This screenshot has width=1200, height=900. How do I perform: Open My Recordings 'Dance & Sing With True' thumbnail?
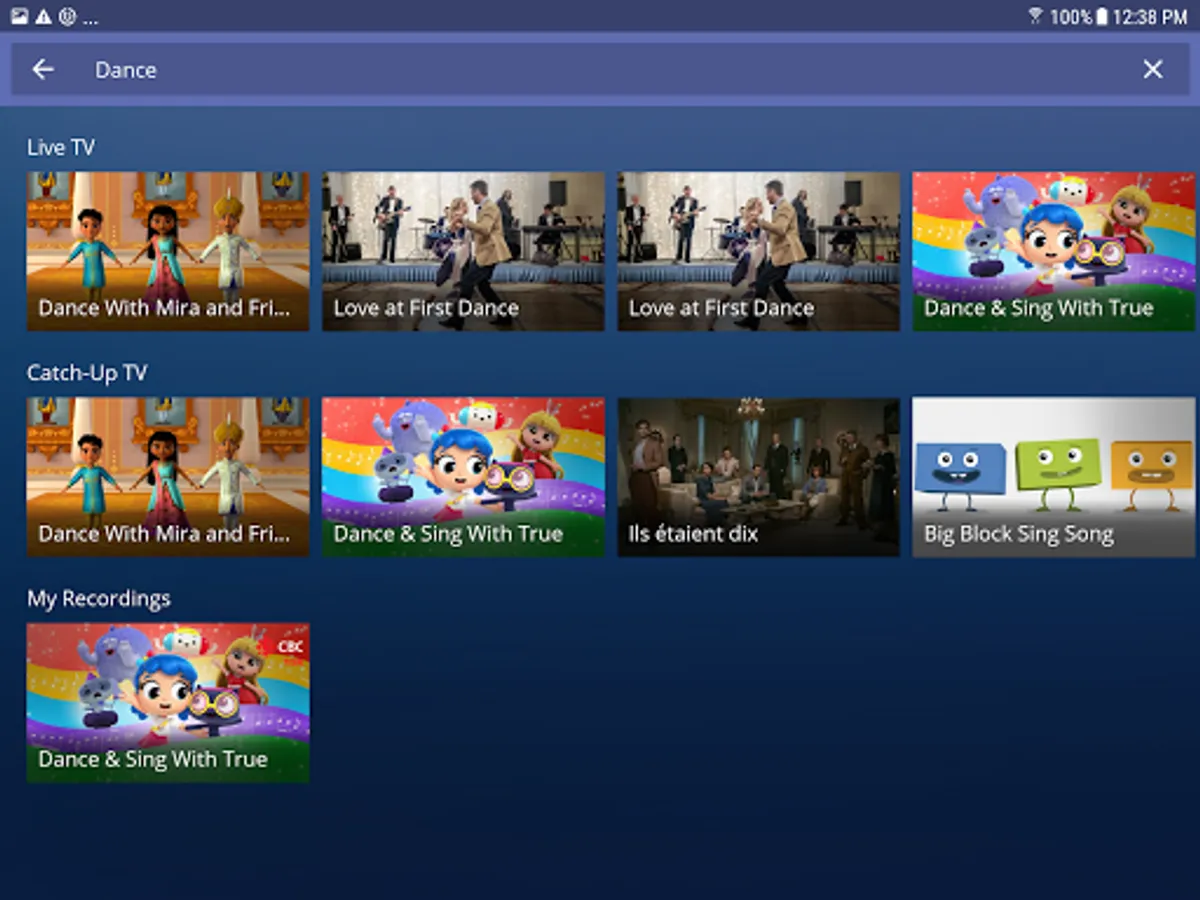point(168,703)
